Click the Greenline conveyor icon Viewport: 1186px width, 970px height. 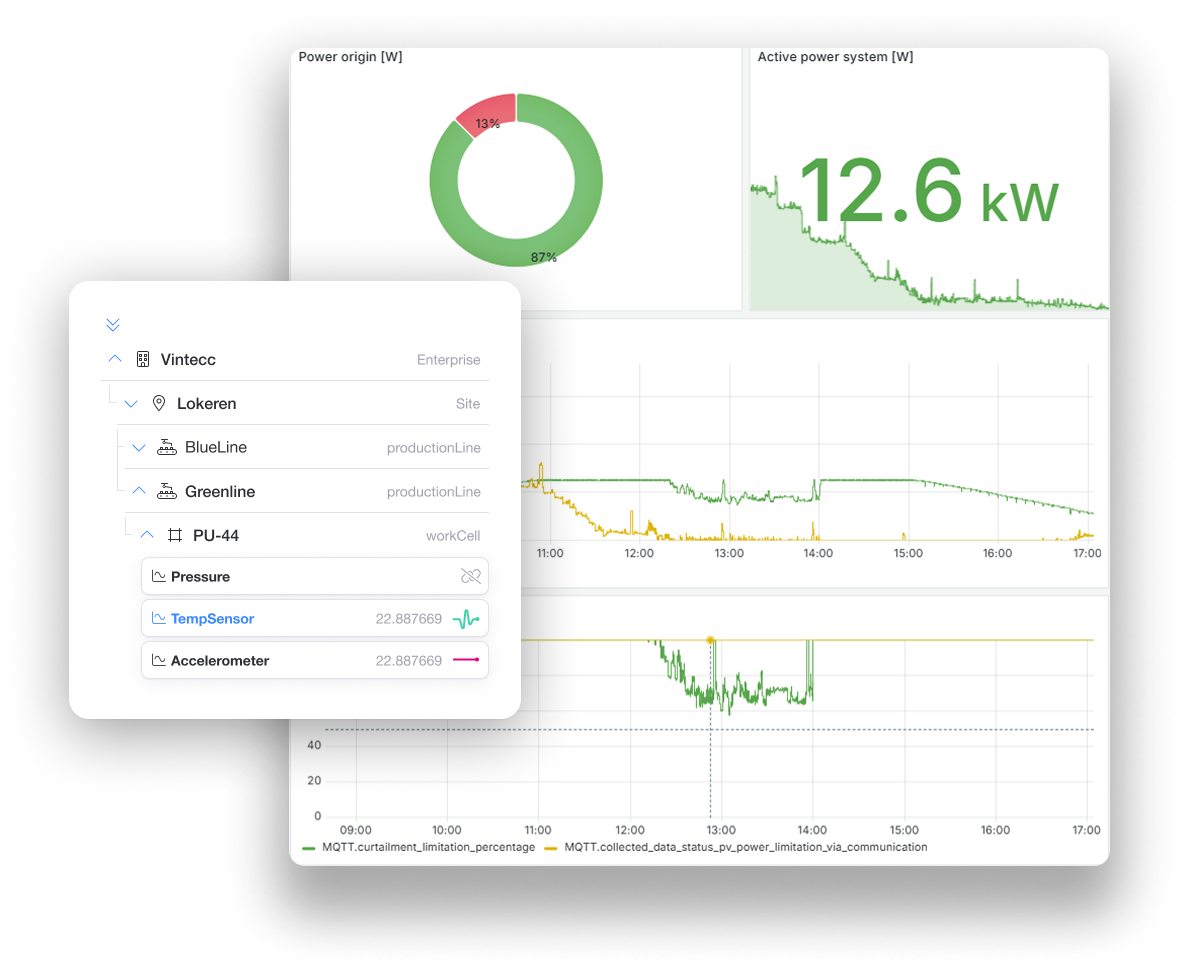166,491
